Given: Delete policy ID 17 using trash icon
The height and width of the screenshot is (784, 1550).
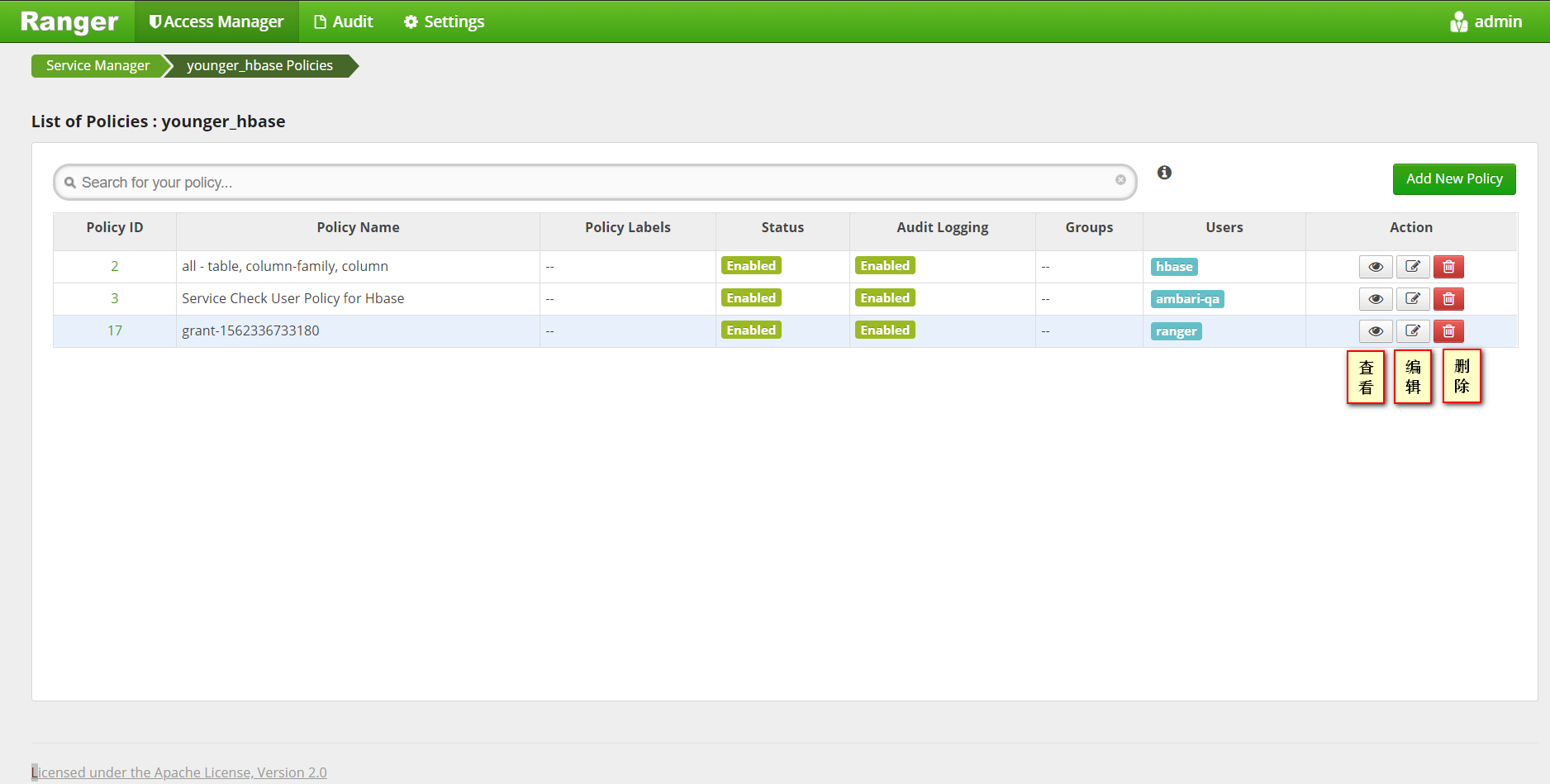Looking at the screenshot, I should click(x=1448, y=330).
